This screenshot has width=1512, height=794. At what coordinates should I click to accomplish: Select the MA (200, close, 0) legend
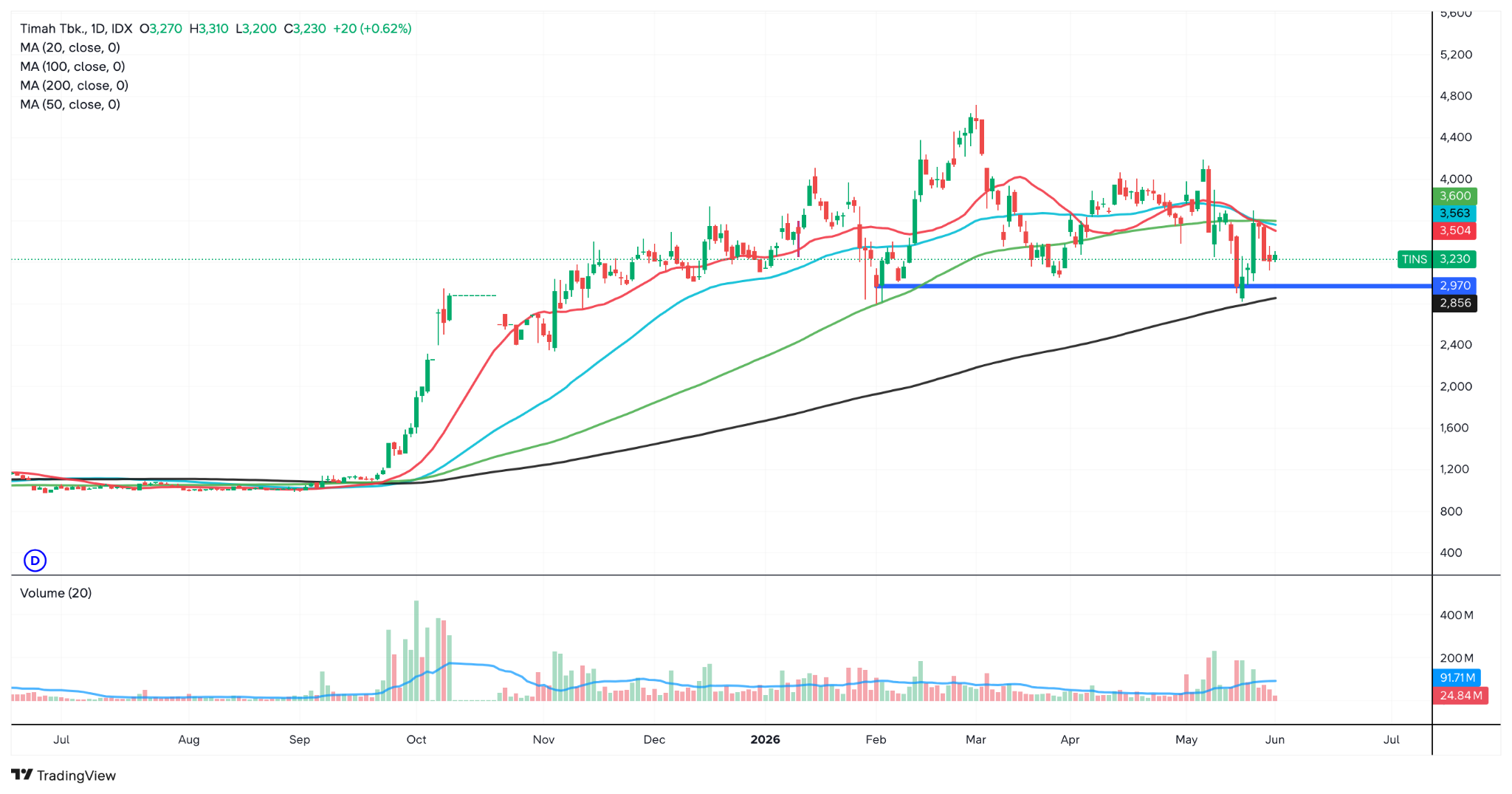(x=74, y=86)
